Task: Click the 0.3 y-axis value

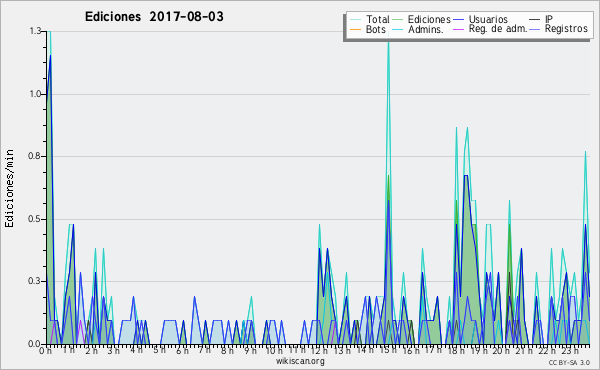Action: coord(35,281)
